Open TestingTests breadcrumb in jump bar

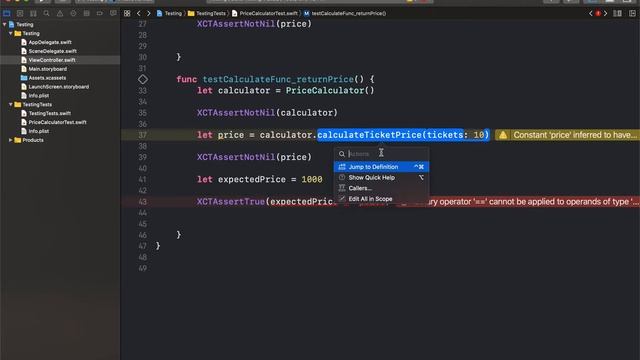point(207,13)
